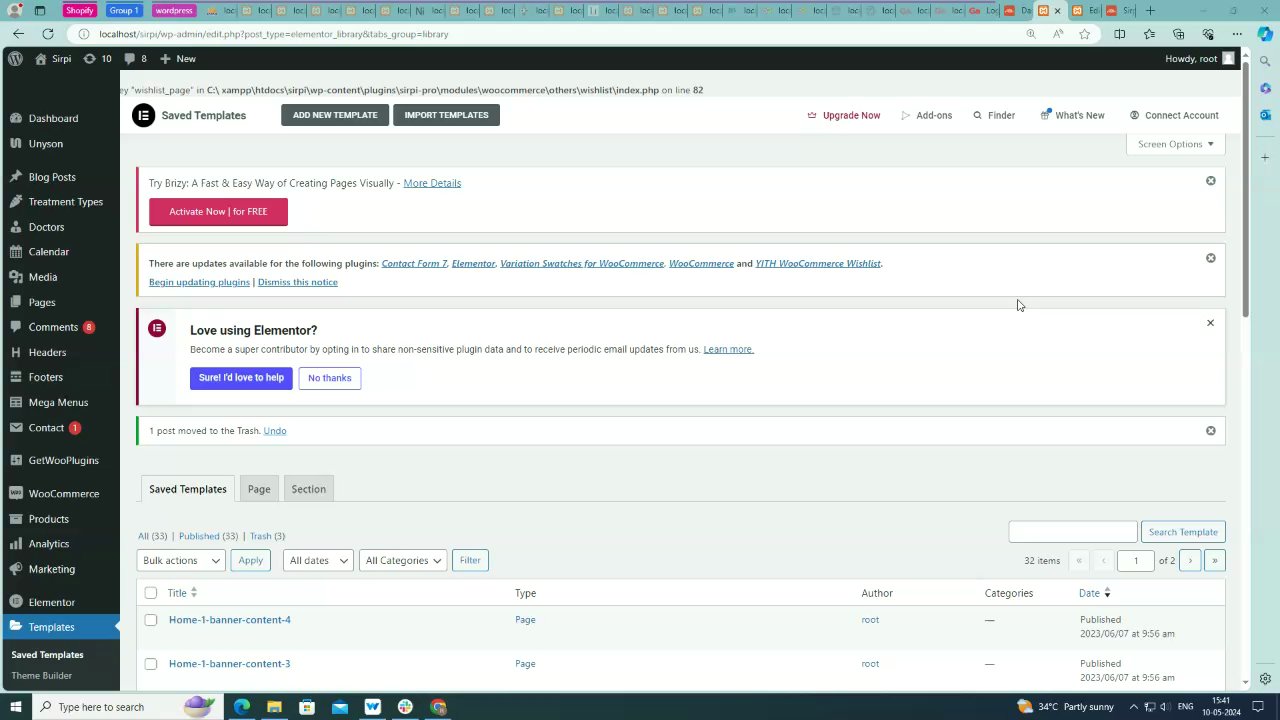Viewport: 1280px width, 720px height.
Task: Go to next page of templates
Action: pyautogui.click(x=1190, y=561)
